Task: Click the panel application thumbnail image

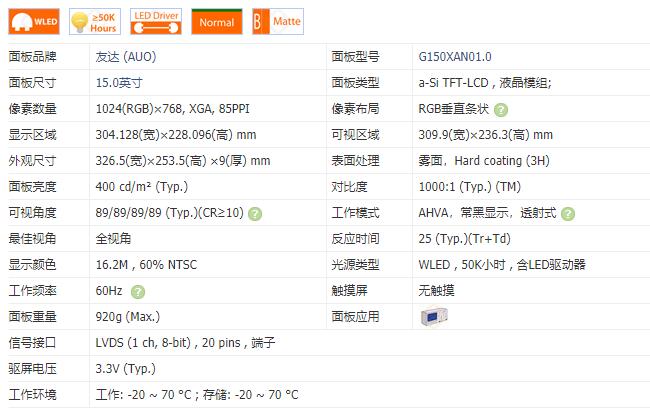Action: pyautogui.click(x=434, y=317)
